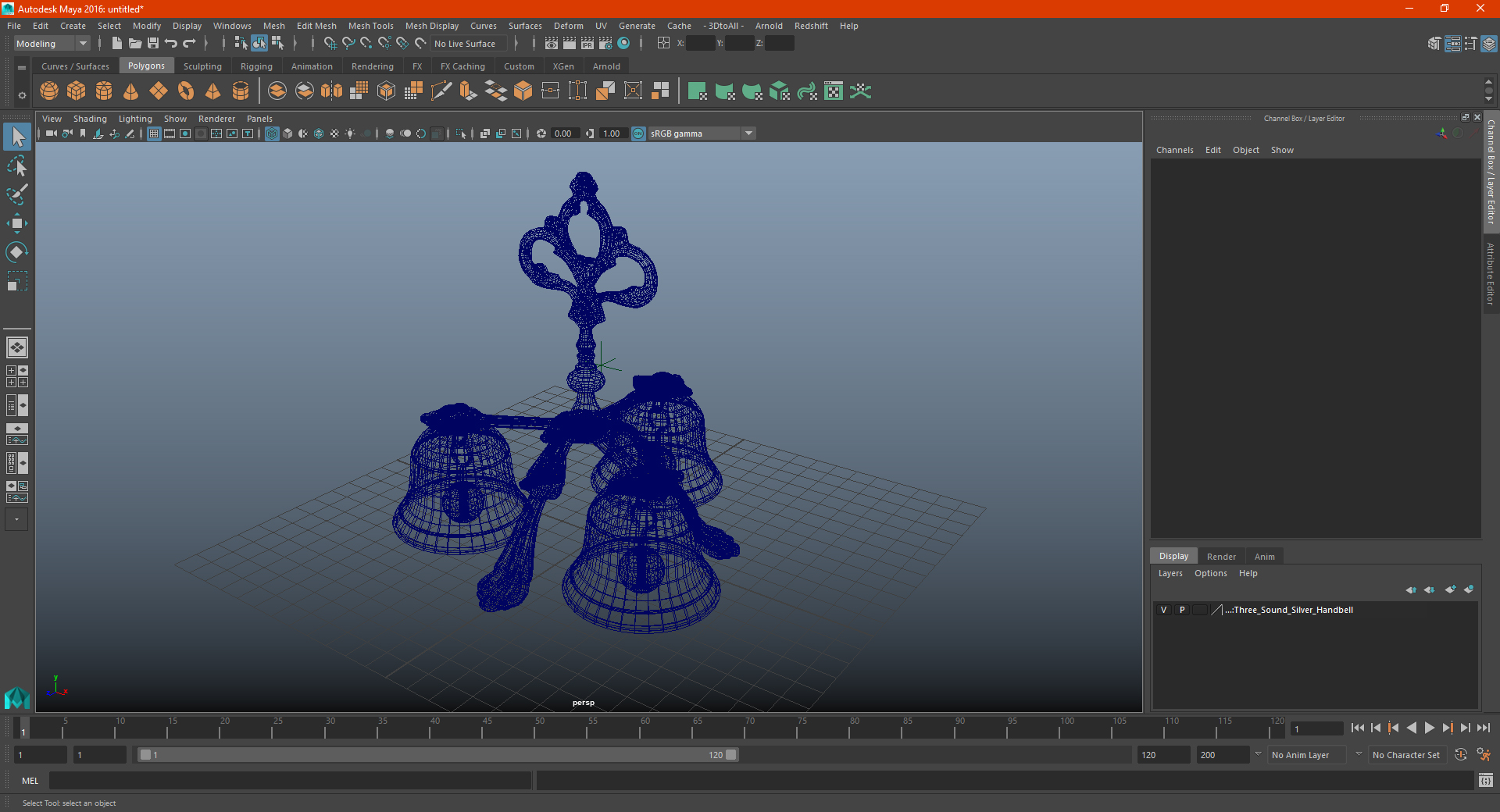
Task: Select the Rotate tool in toolbox
Action: point(16,251)
